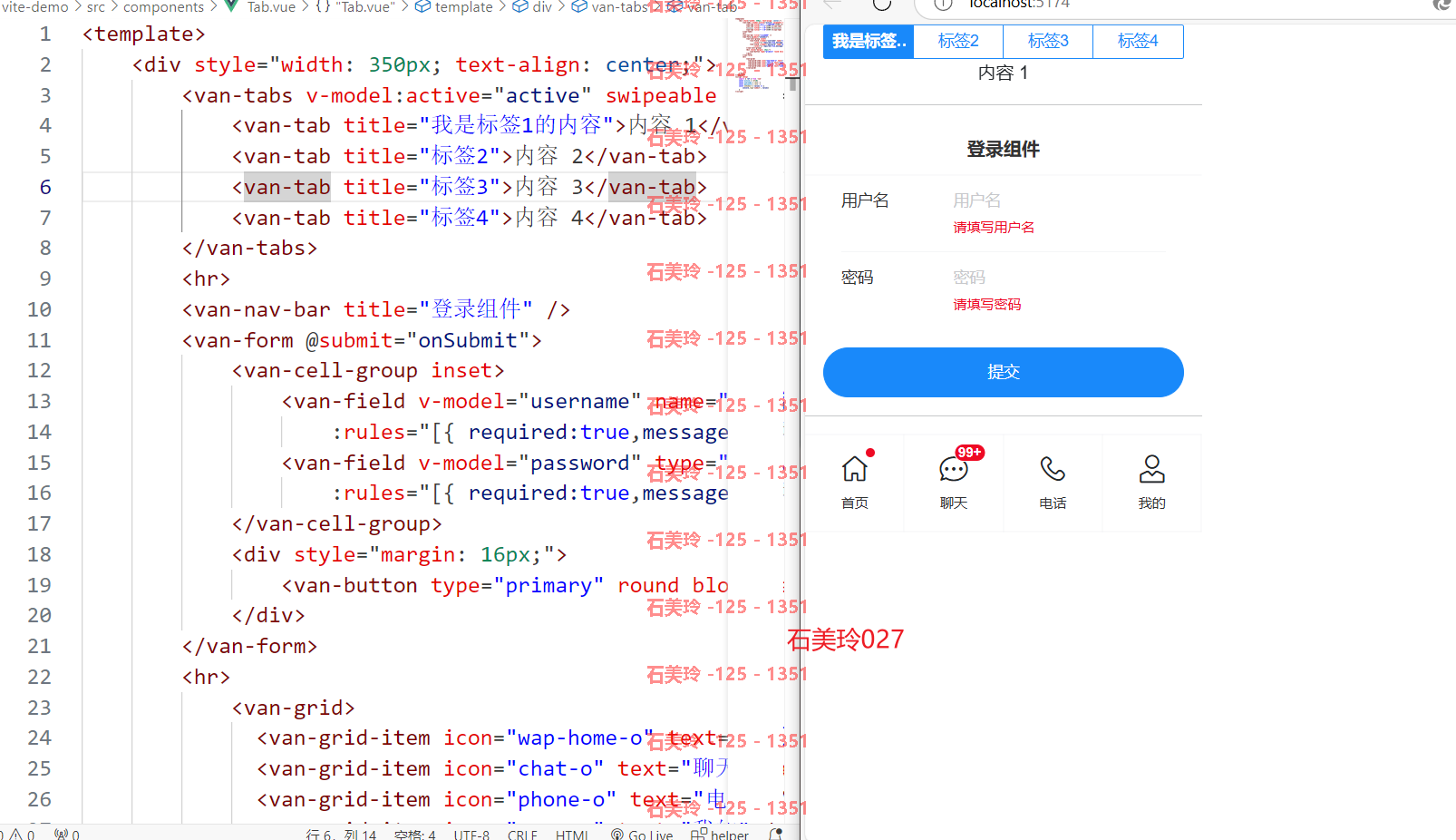Screen dimensions: 1456x840
Task: Click the <template> tag on line 1
Action: tap(143, 34)
